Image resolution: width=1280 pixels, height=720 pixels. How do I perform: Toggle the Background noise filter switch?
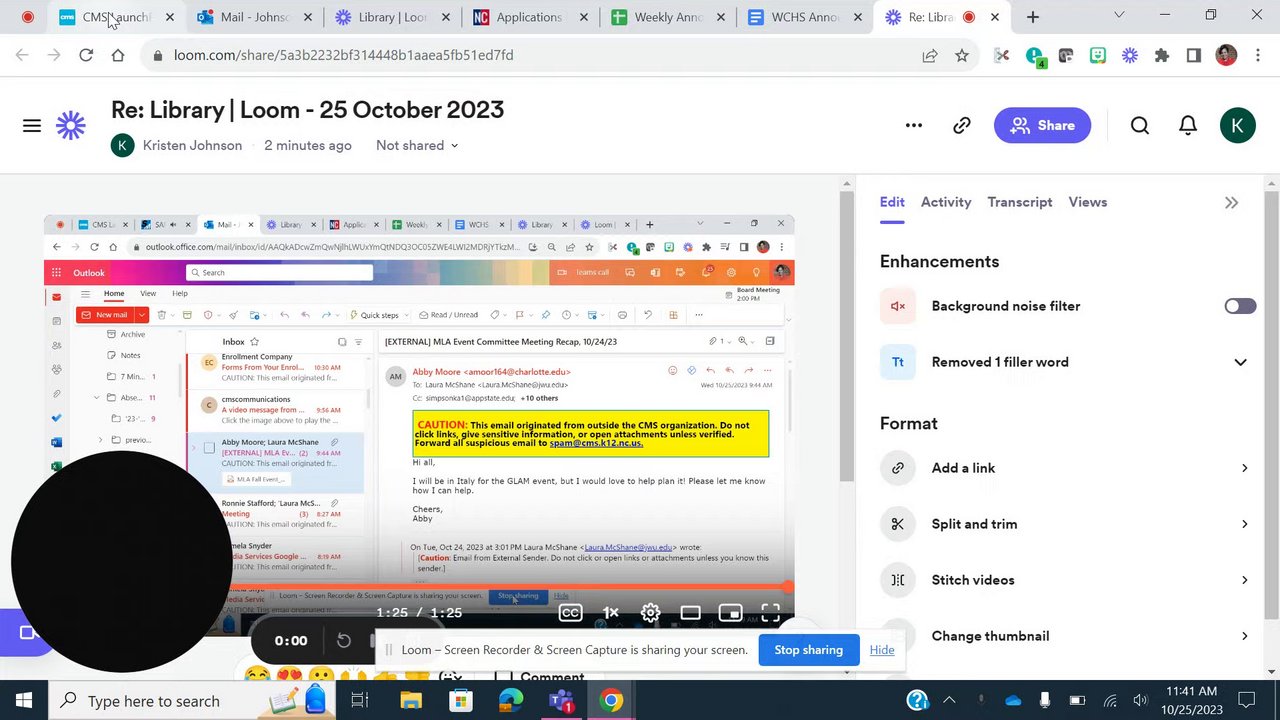(x=1240, y=306)
